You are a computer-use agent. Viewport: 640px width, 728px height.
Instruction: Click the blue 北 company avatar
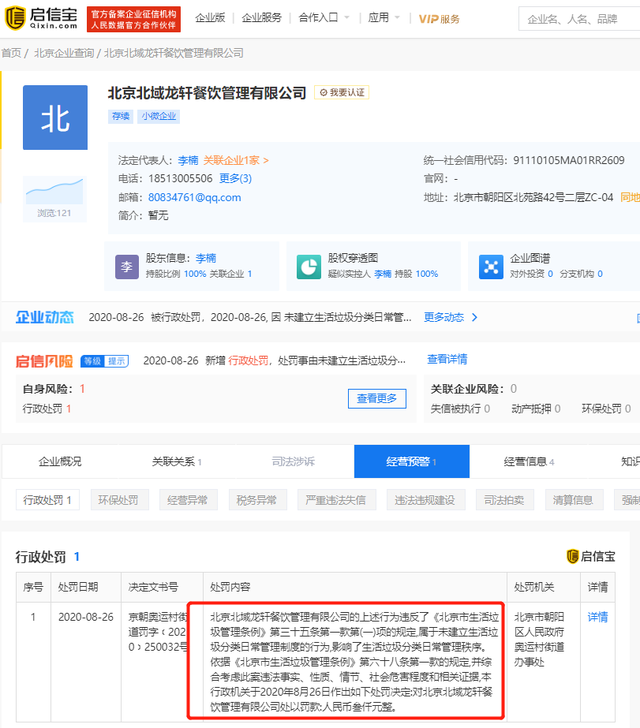(54, 118)
